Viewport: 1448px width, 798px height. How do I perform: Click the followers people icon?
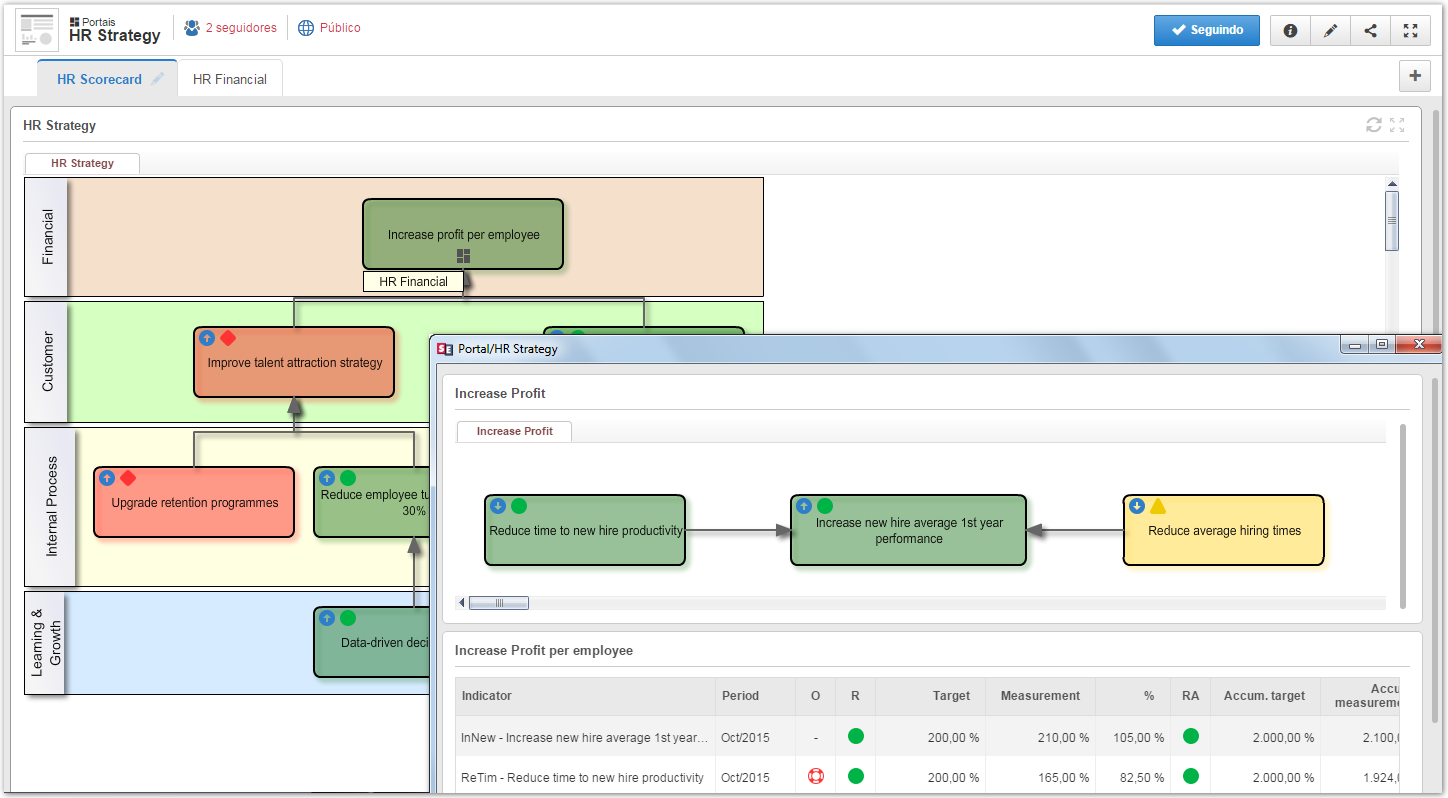[x=192, y=28]
